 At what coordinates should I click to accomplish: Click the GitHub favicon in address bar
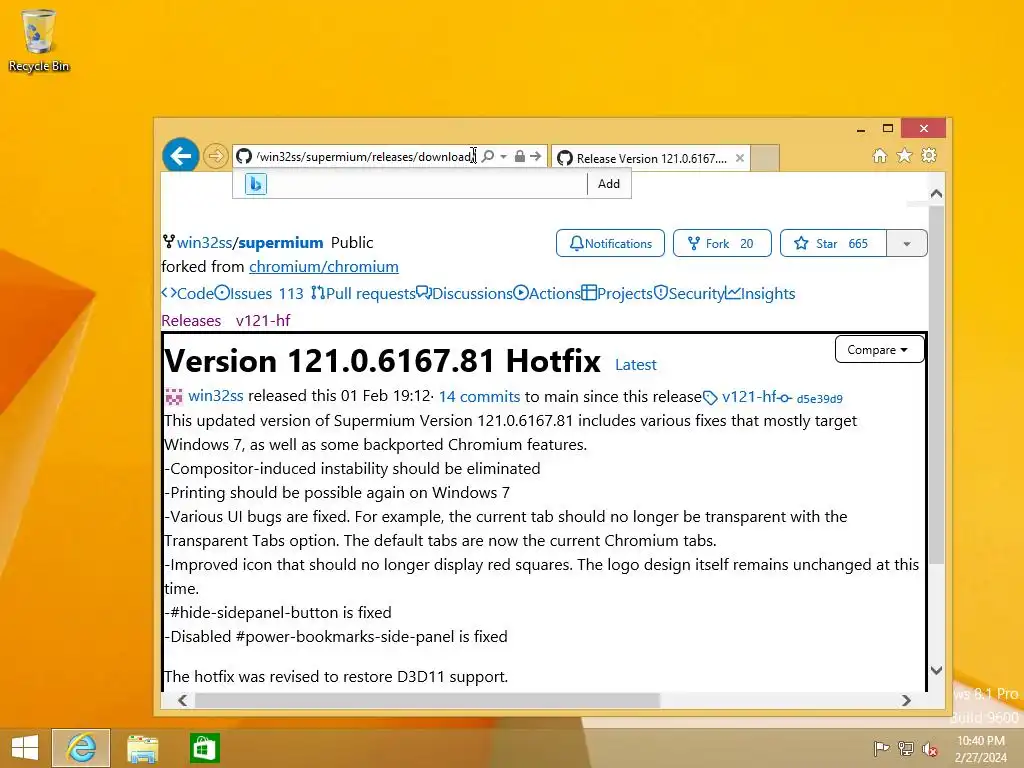tap(244, 157)
